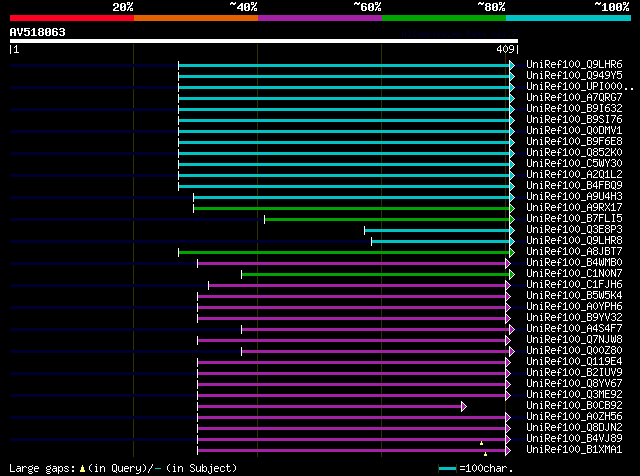Select the UniRef100_A7QRG7 label
Screen dimensions: 640x476
(574, 98)
